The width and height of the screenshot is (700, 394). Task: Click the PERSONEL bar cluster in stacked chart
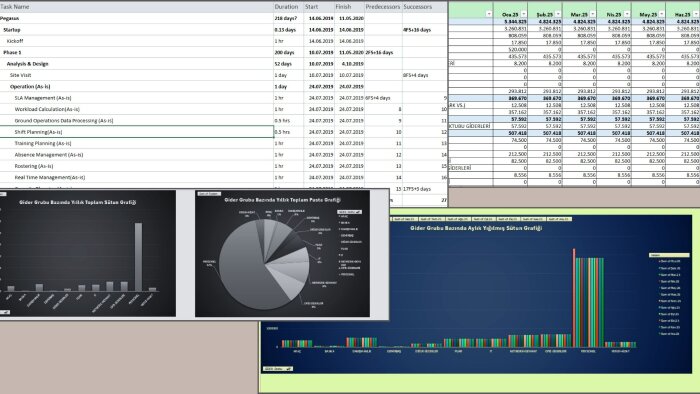tap(588, 298)
